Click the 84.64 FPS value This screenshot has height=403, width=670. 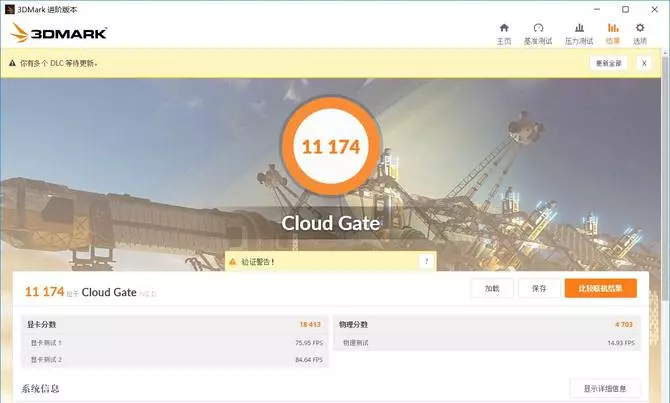(x=309, y=360)
